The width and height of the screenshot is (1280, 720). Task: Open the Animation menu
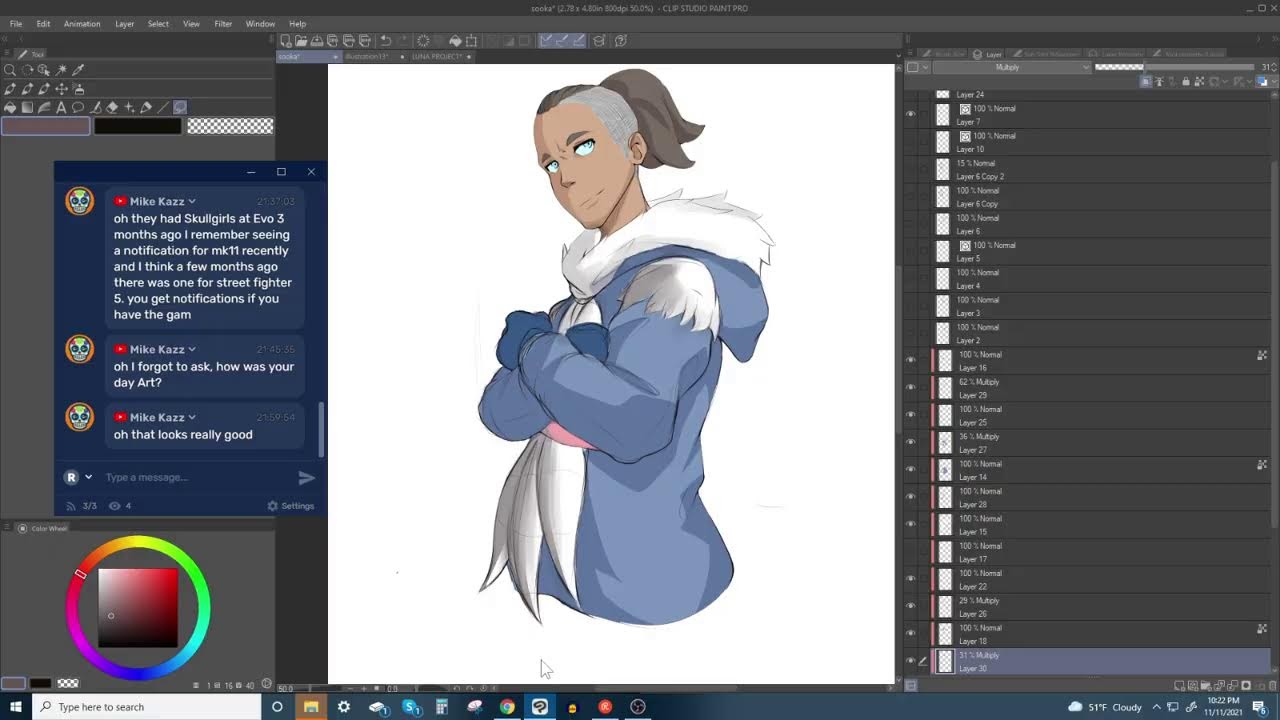(x=82, y=24)
